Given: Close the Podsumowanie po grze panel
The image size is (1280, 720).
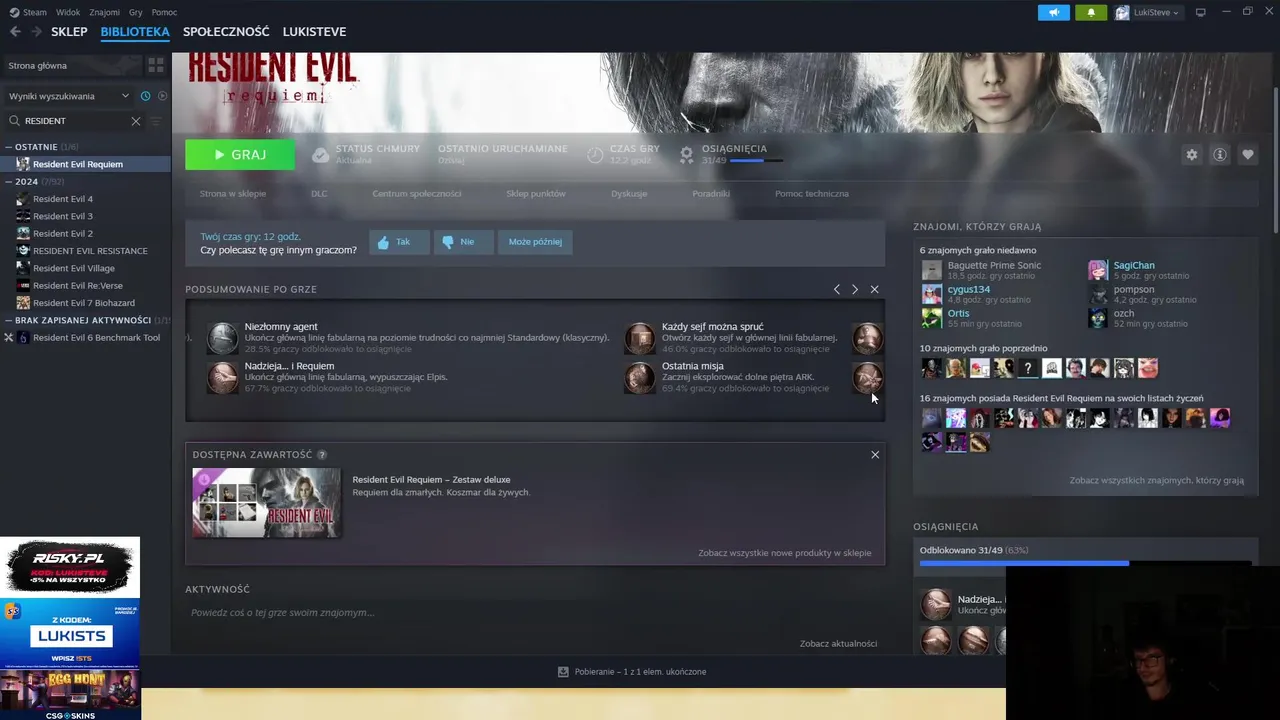Looking at the screenshot, I should 874,289.
